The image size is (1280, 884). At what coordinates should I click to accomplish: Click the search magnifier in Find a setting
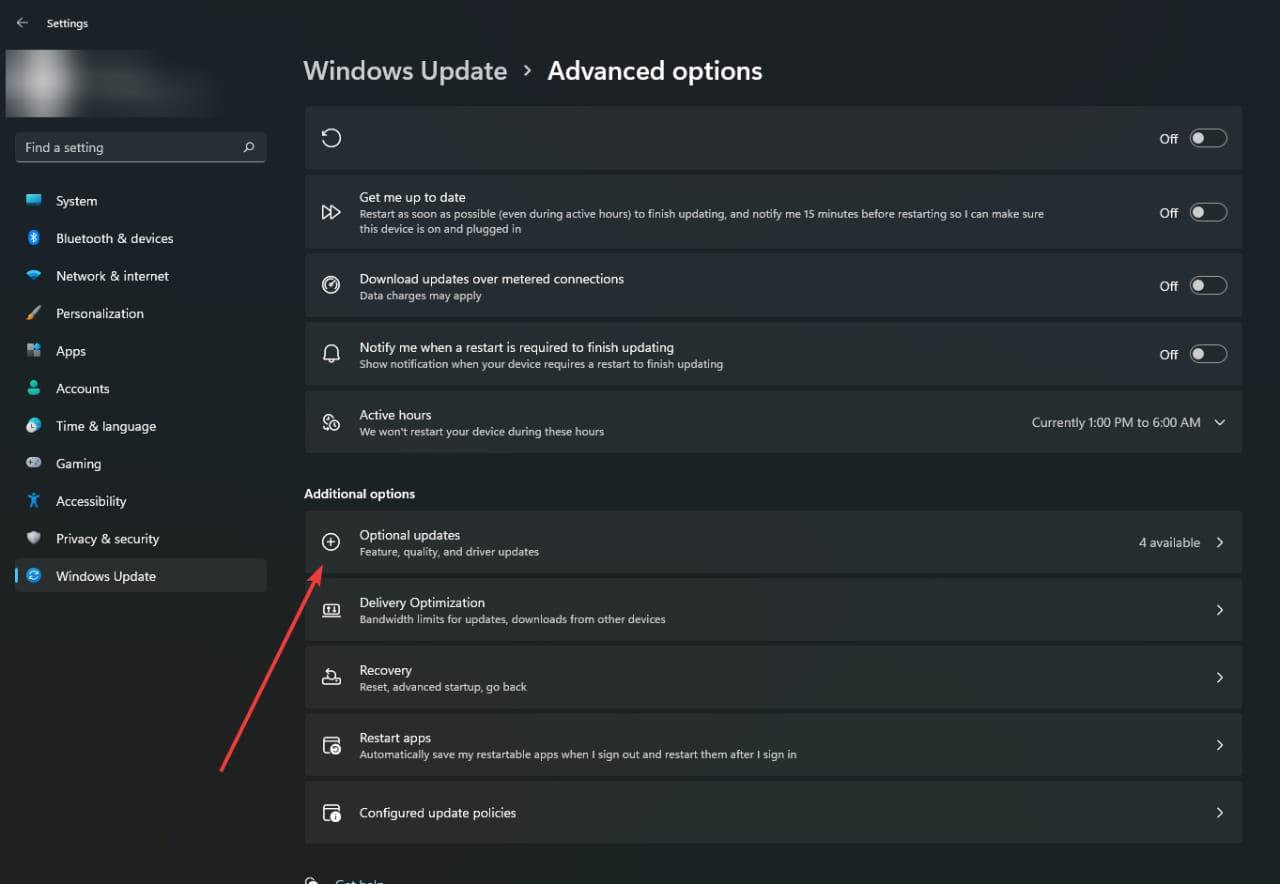pyautogui.click(x=249, y=147)
